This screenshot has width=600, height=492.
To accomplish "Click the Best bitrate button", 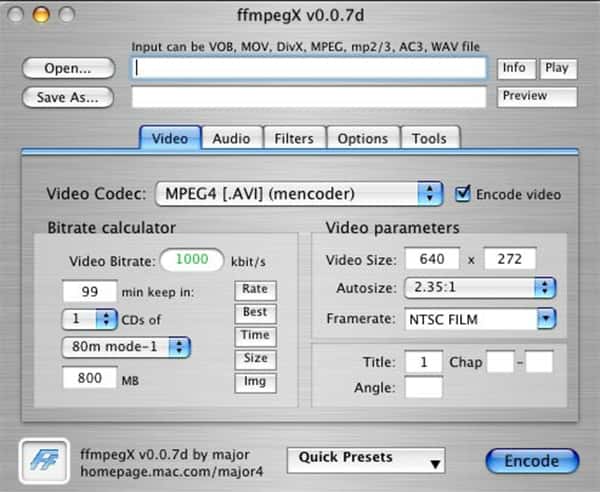I will click(x=255, y=312).
